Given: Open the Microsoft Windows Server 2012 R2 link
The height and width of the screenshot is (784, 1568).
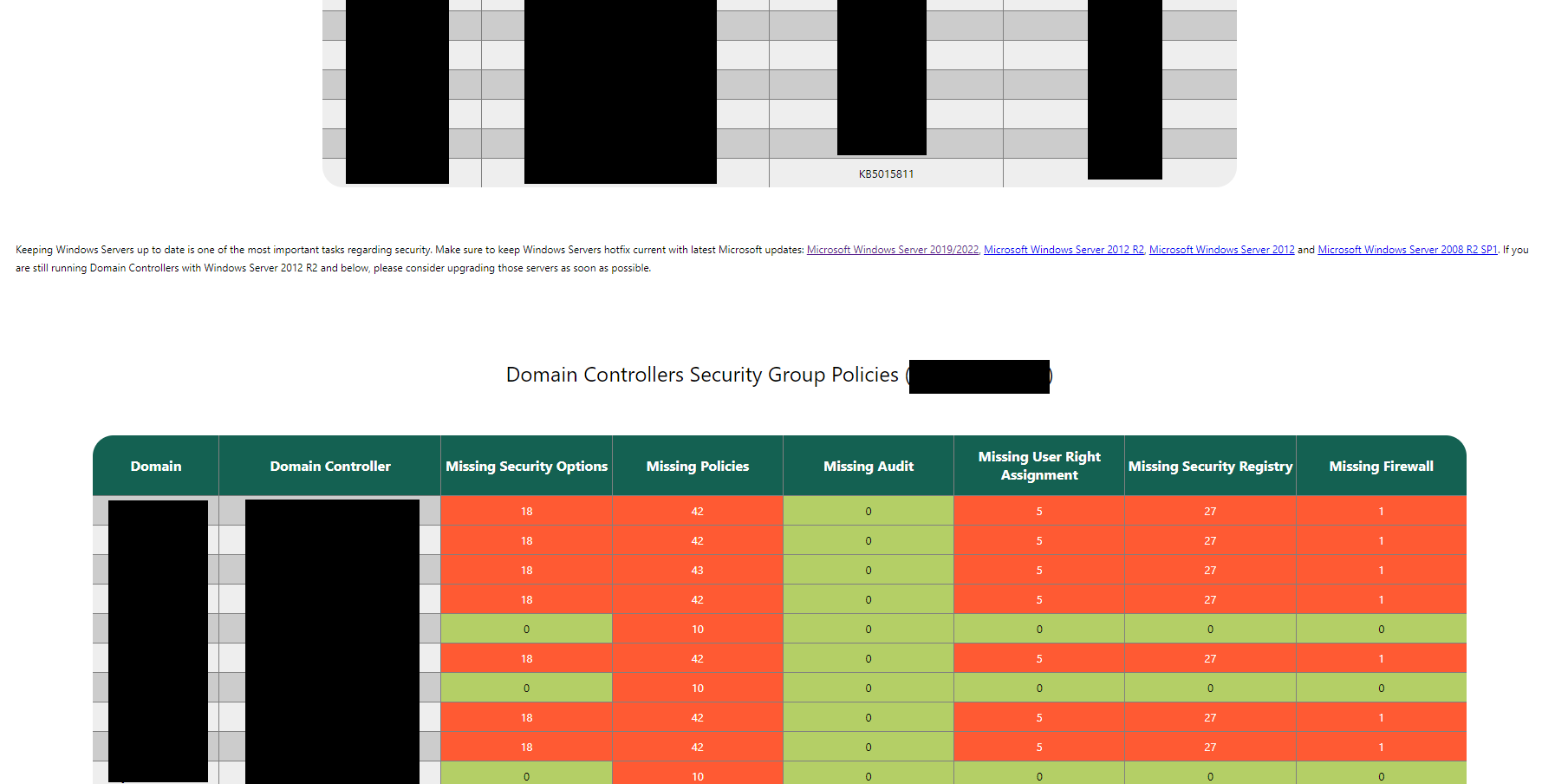Looking at the screenshot, I should [x=1064, y=250].
